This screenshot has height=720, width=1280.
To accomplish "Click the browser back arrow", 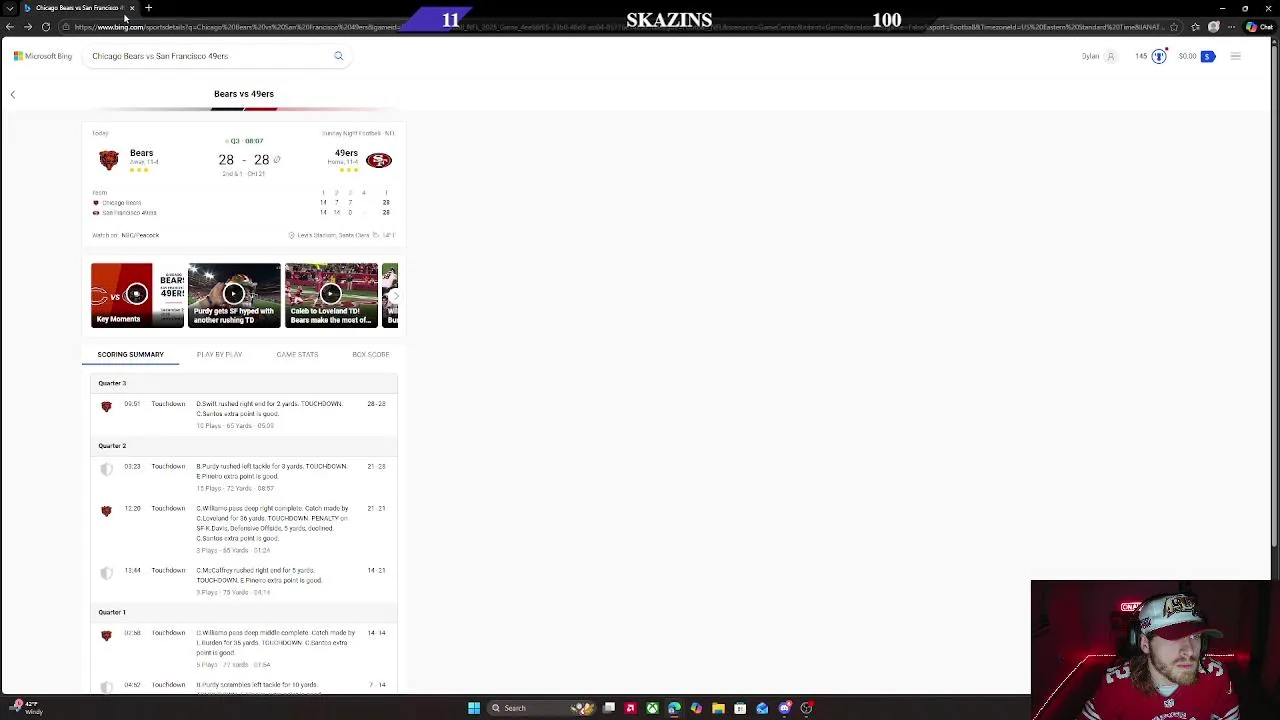I will [10, 27].
